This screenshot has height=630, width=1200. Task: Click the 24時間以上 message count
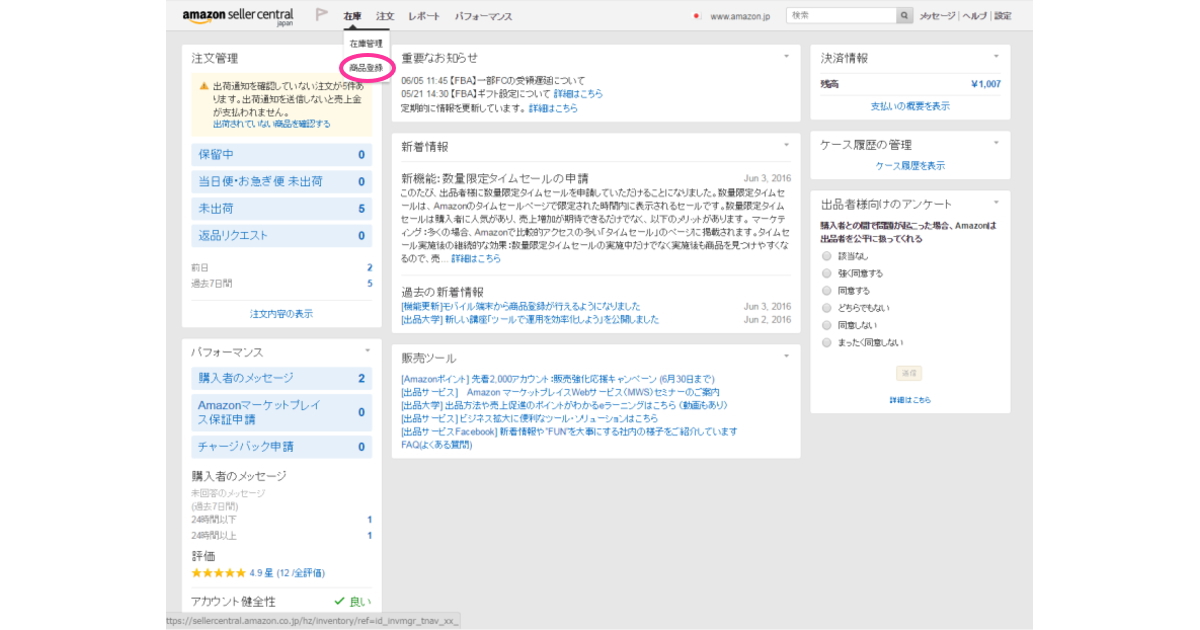click(x=369, y=535)
